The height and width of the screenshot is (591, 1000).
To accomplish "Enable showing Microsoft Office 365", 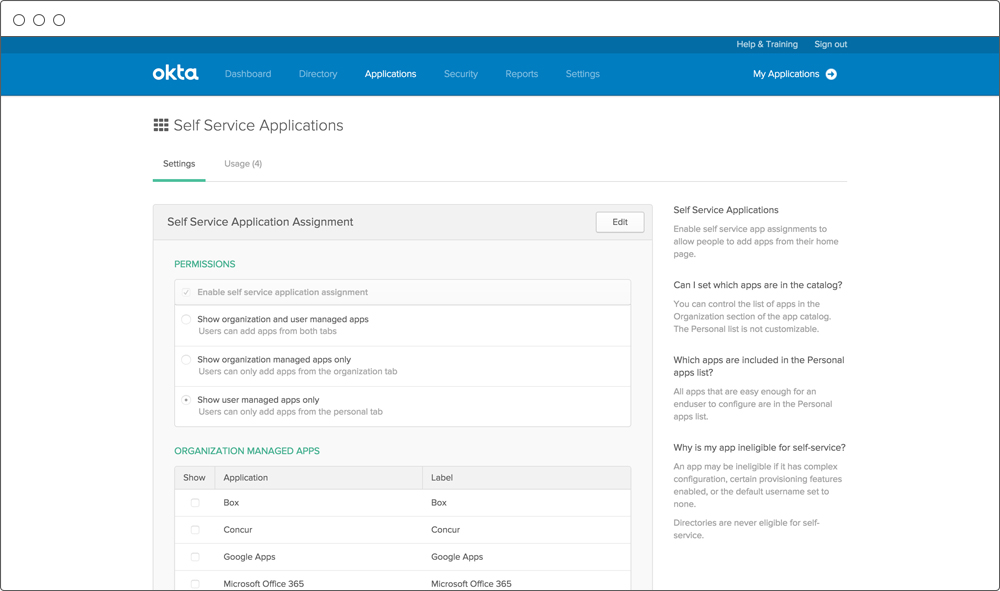I will 194,583.
